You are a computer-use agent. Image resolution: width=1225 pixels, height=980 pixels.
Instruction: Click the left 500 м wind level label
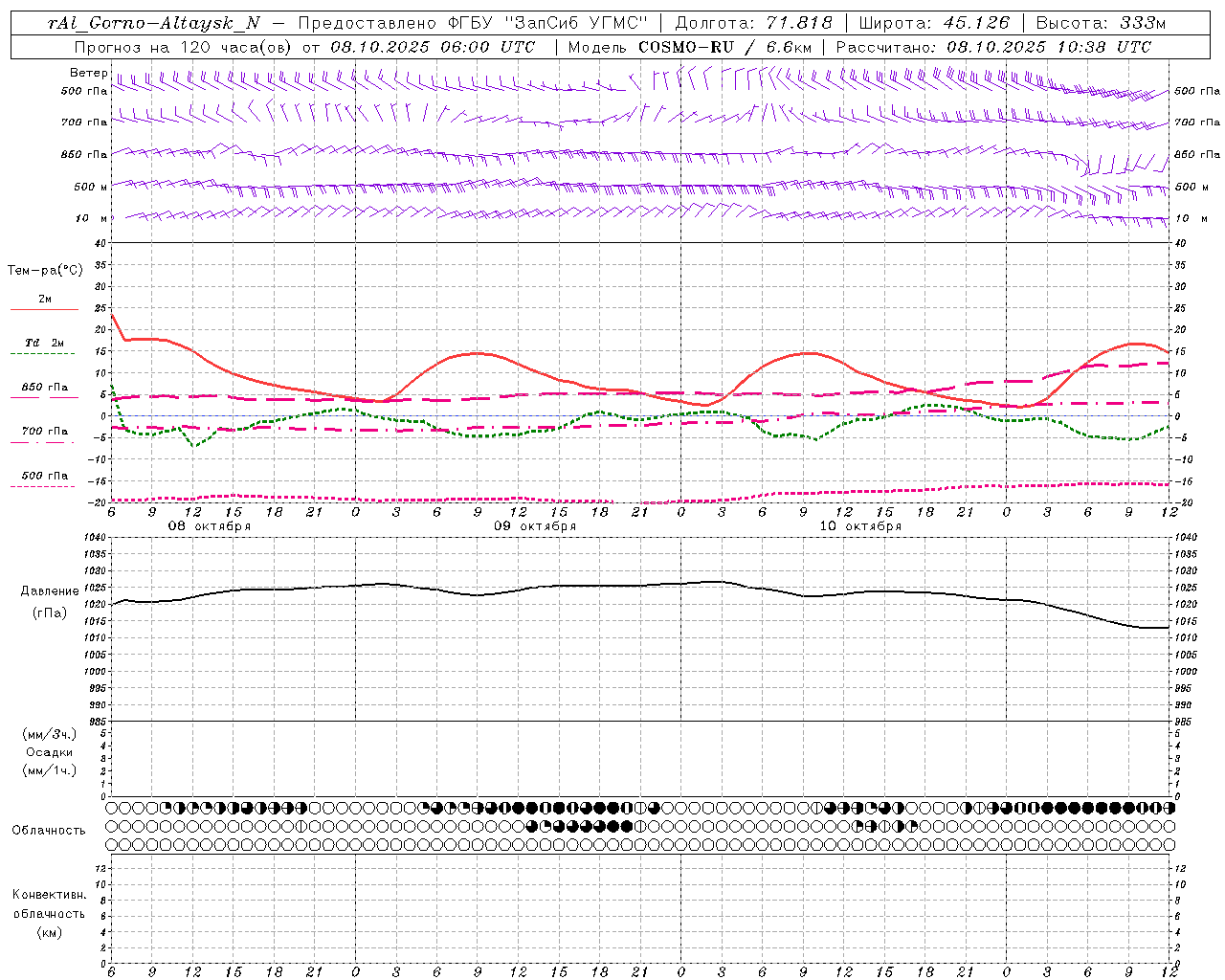(91, 187)
